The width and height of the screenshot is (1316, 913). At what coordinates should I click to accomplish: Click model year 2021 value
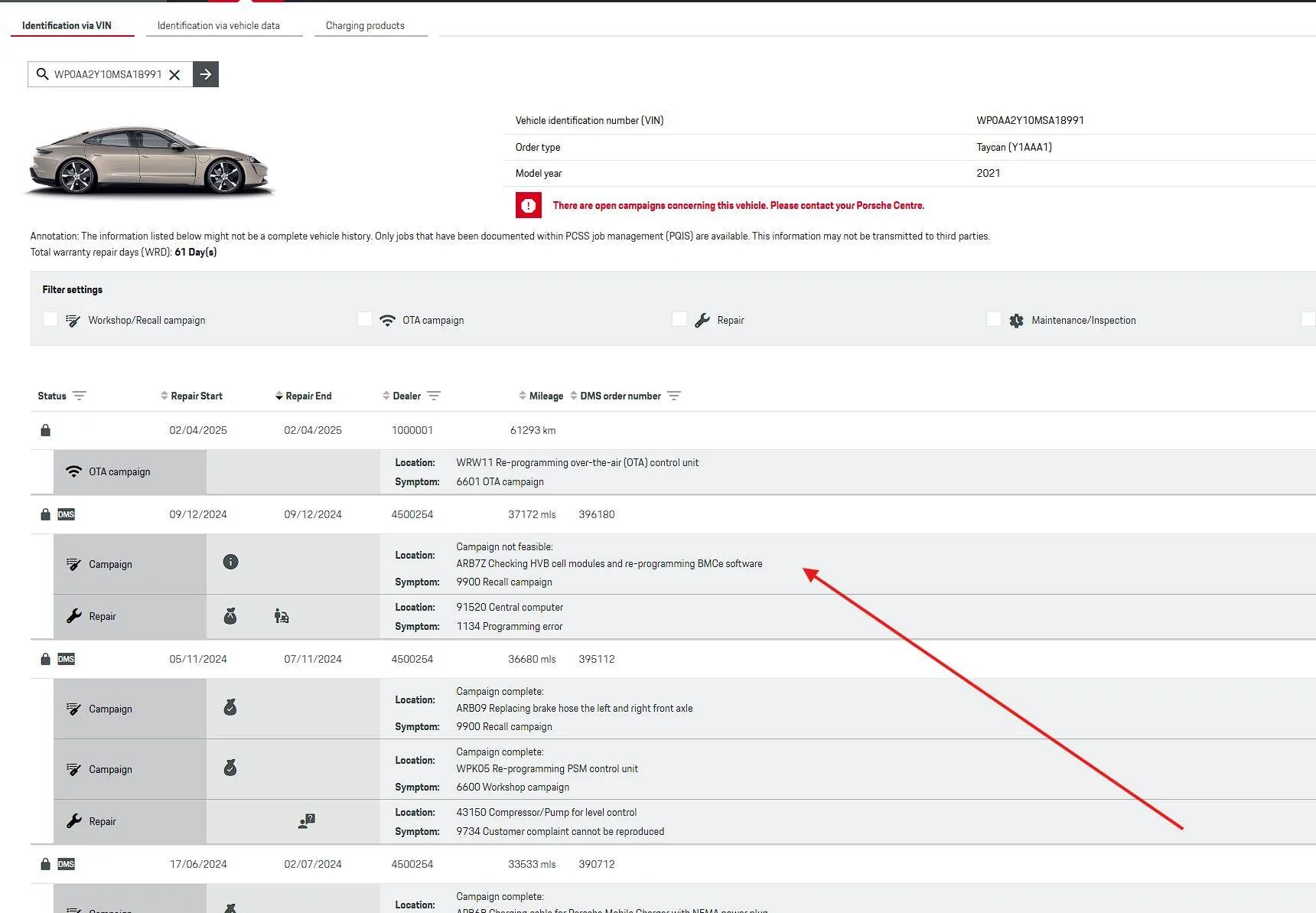pos(988,173)
